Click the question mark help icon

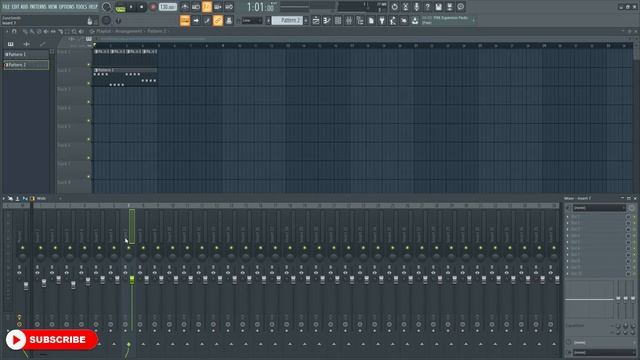point(427,7)
